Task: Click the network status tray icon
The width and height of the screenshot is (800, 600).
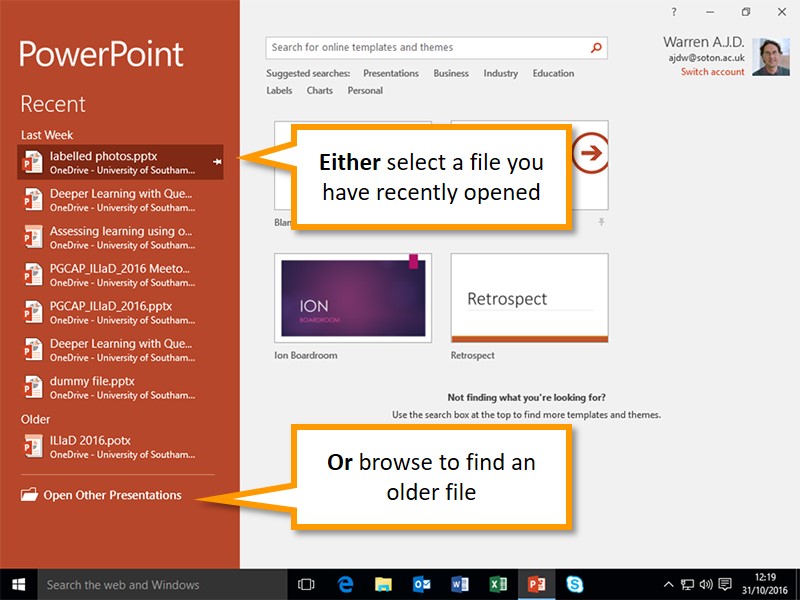Action: coord(687,585)
